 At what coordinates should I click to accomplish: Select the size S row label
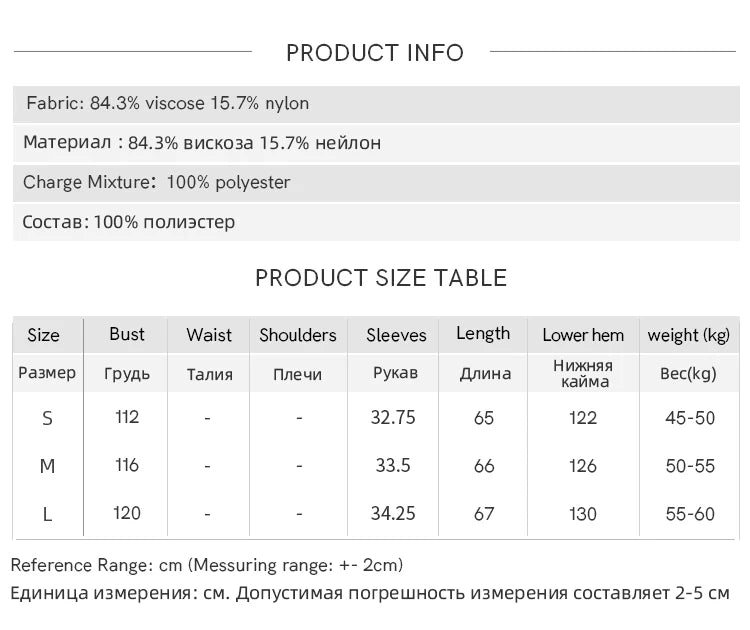[47, 419]
